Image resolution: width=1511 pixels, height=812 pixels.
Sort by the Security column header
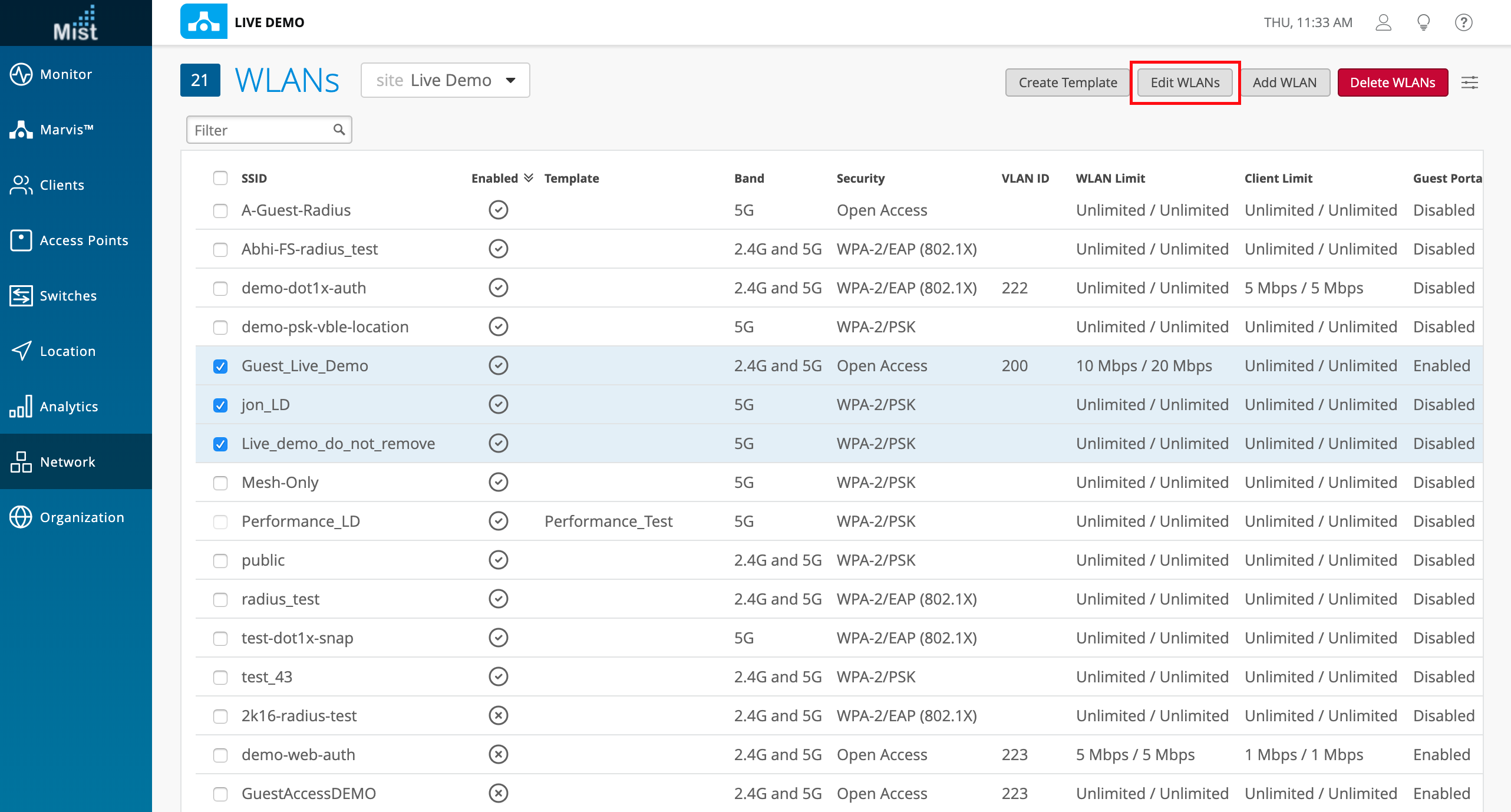860,179
